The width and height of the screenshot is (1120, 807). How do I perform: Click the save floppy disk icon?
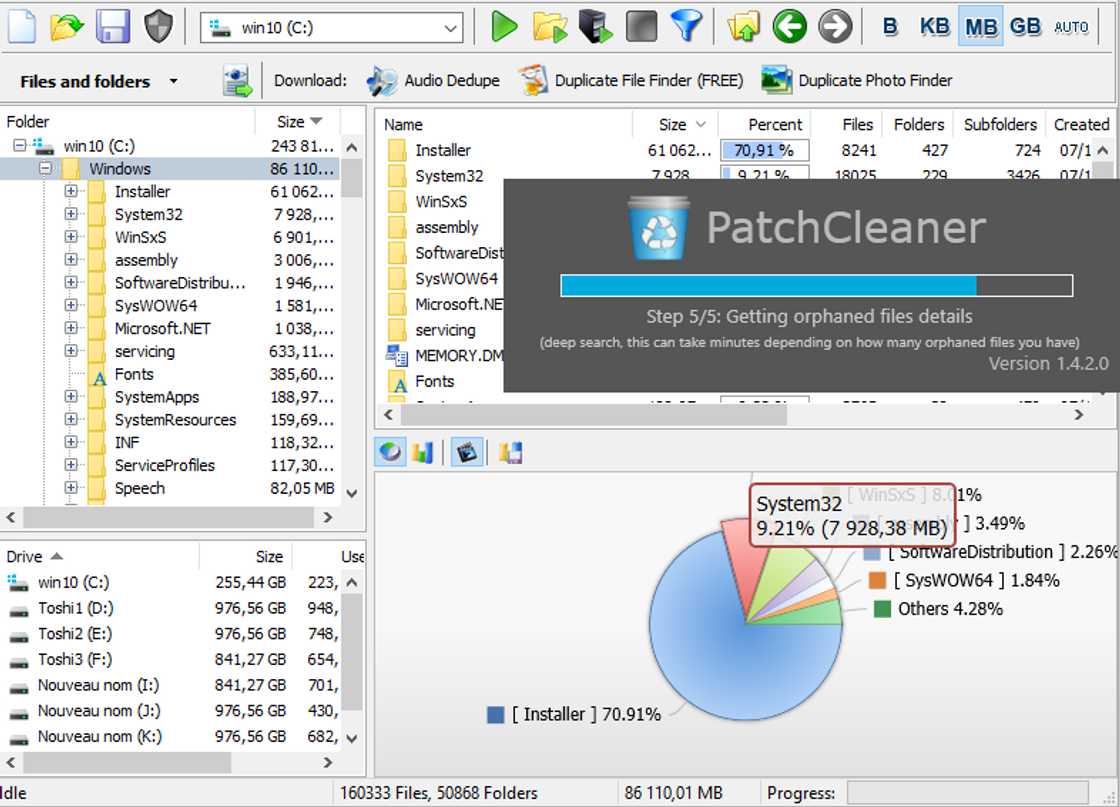pos(113,27)
